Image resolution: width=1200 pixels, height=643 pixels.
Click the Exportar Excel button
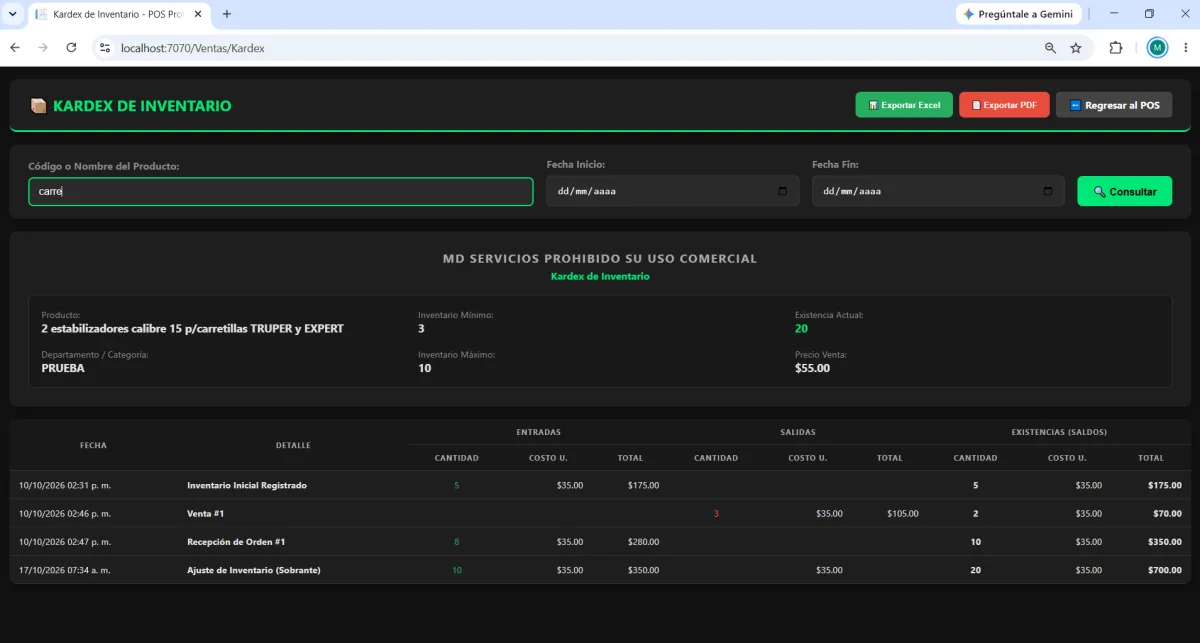point(904,105)
